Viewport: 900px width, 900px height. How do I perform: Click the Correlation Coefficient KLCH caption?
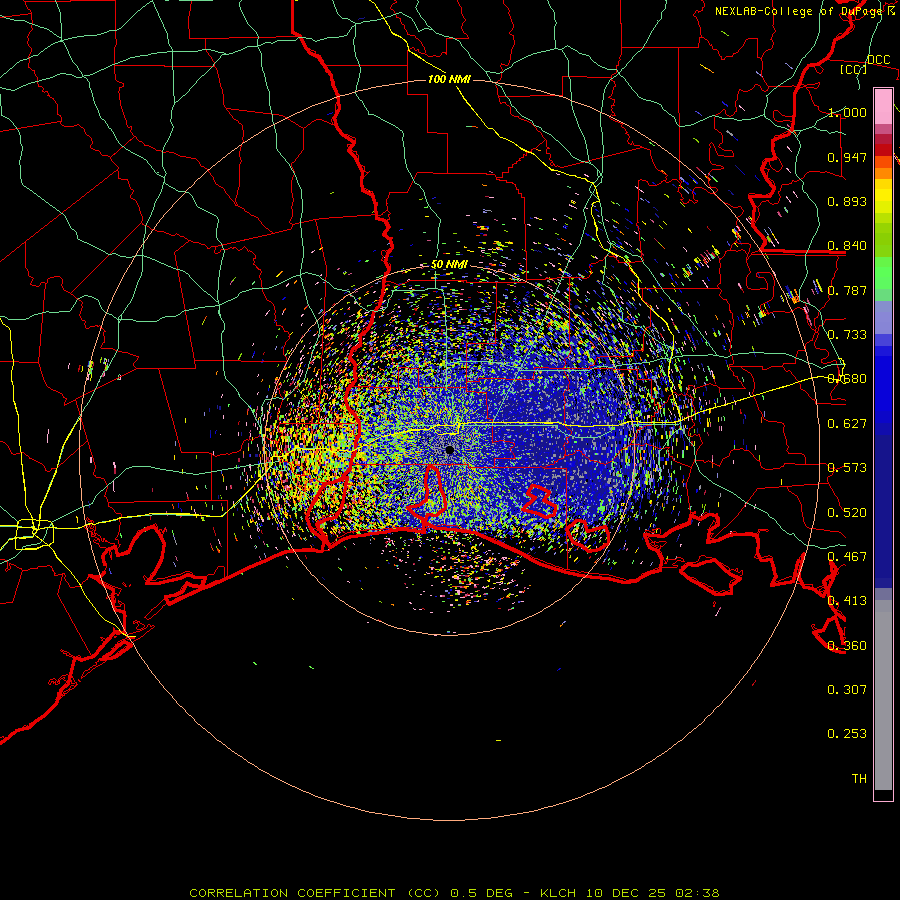454,893
